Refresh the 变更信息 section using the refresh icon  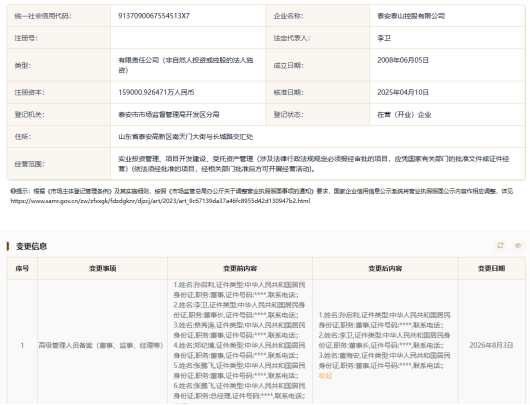click(500, 245)
